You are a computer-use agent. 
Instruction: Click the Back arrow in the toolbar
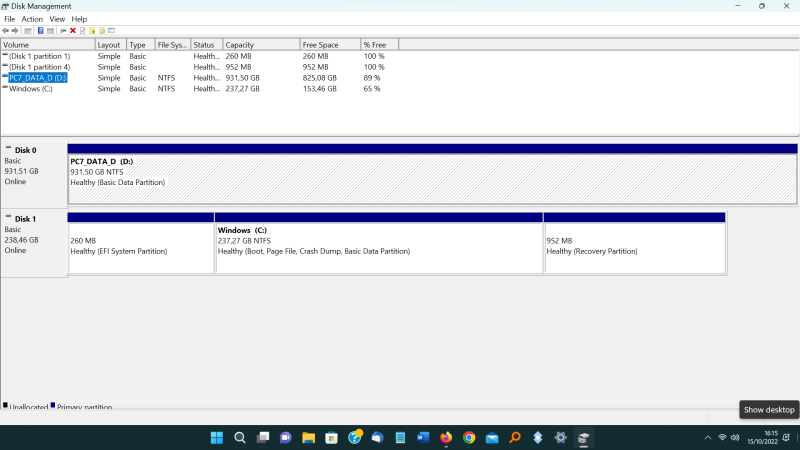pos(6,31)
